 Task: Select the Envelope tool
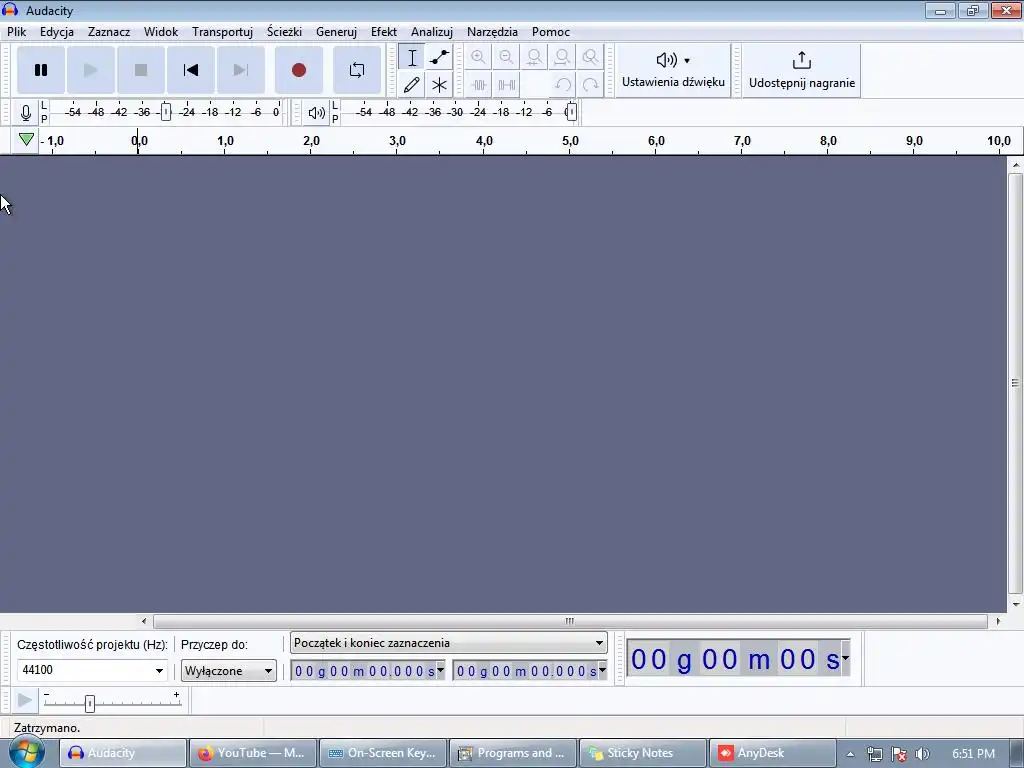pos(440,57)
